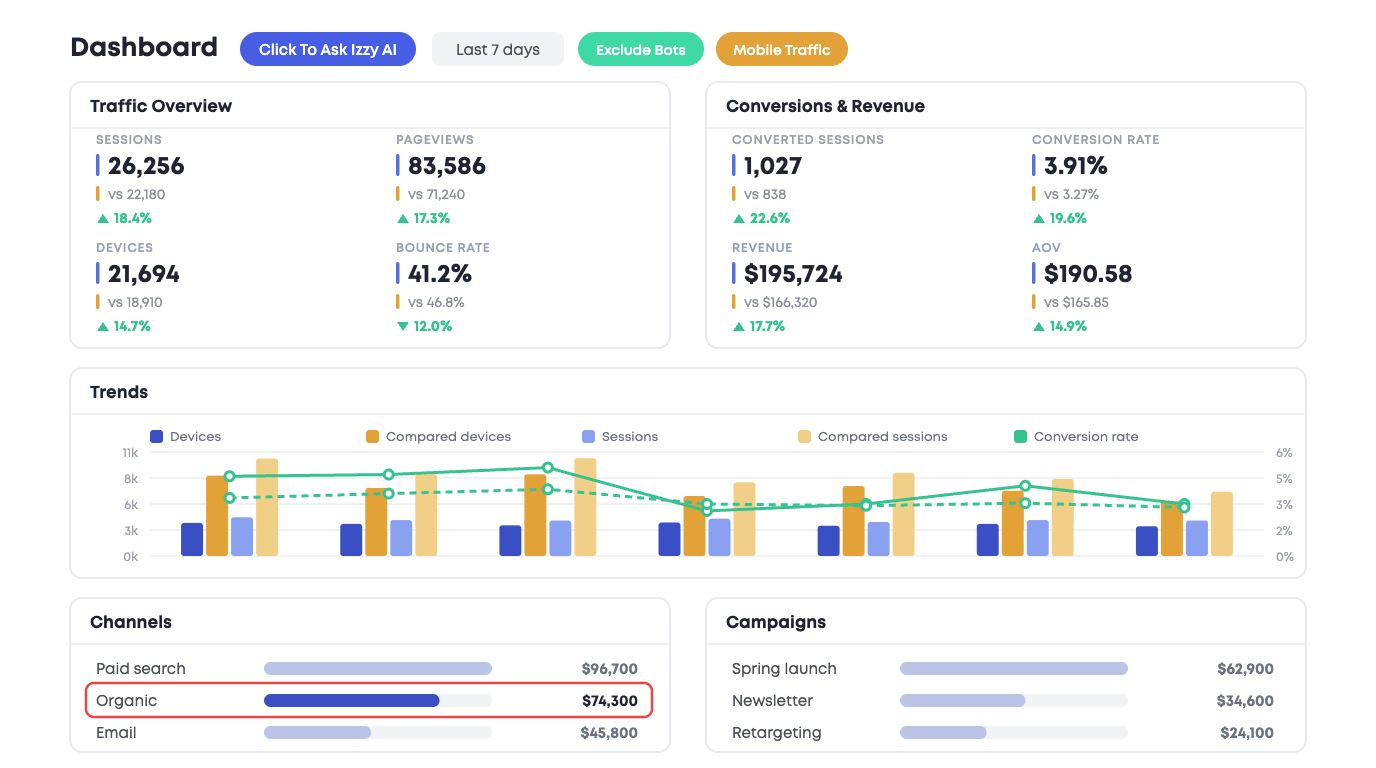
Task: Select the conversion rate value 3.91%
Action: [1076, 166]
